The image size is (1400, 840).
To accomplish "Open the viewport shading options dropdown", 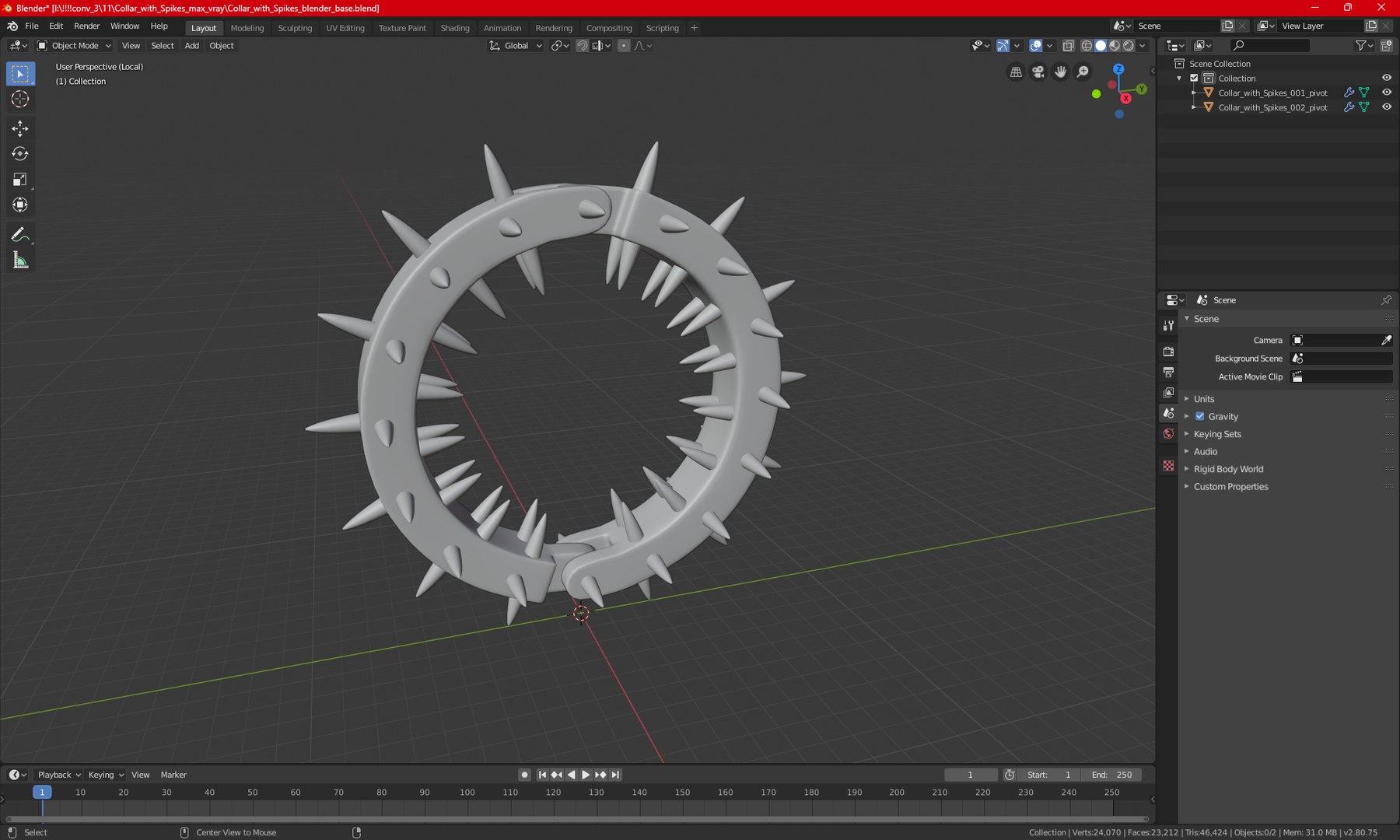I will tap(1143, 46).
